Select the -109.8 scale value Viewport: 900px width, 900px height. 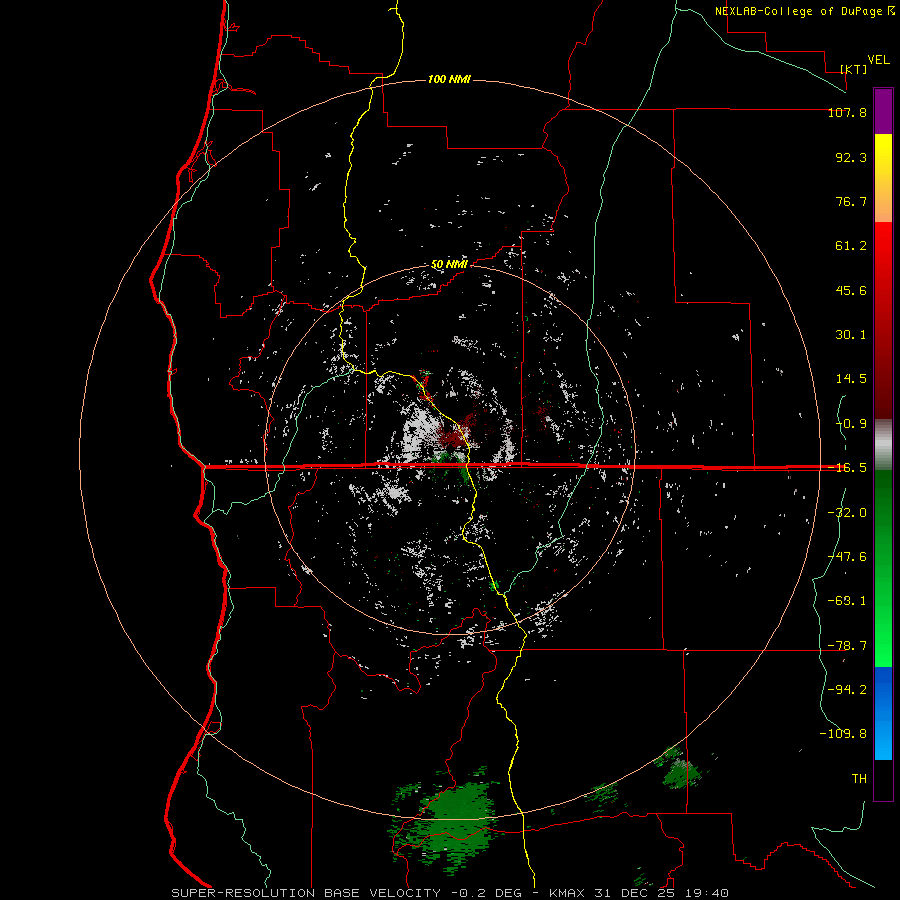tap(843, 734)
